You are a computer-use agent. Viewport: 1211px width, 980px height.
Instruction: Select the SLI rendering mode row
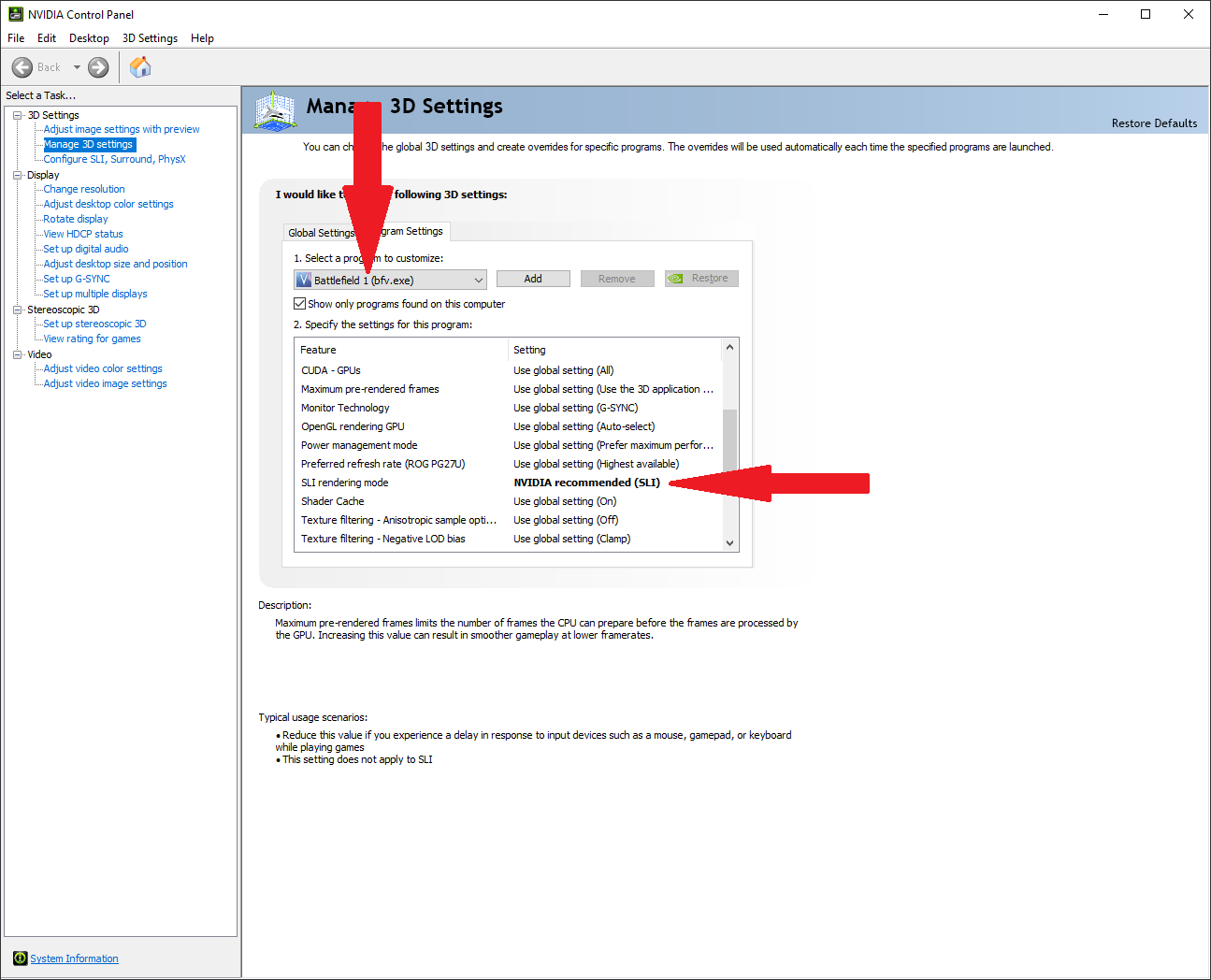tap(508, 483)
